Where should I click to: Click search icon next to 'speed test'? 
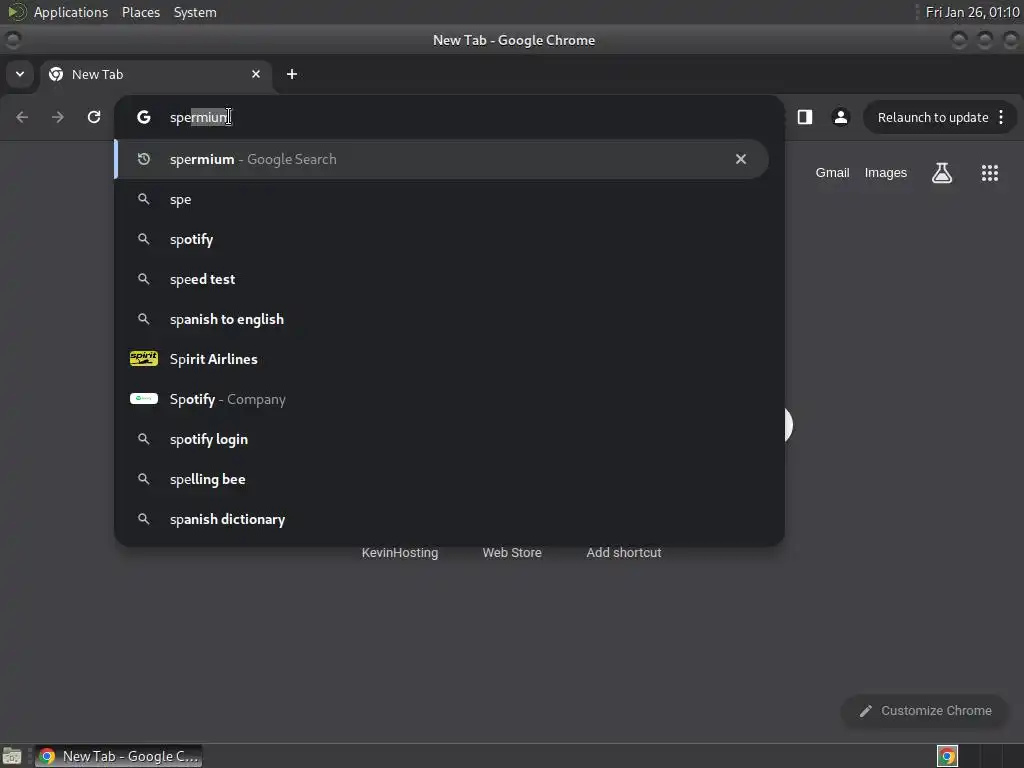pyautogui.click(x=144, y=279)
